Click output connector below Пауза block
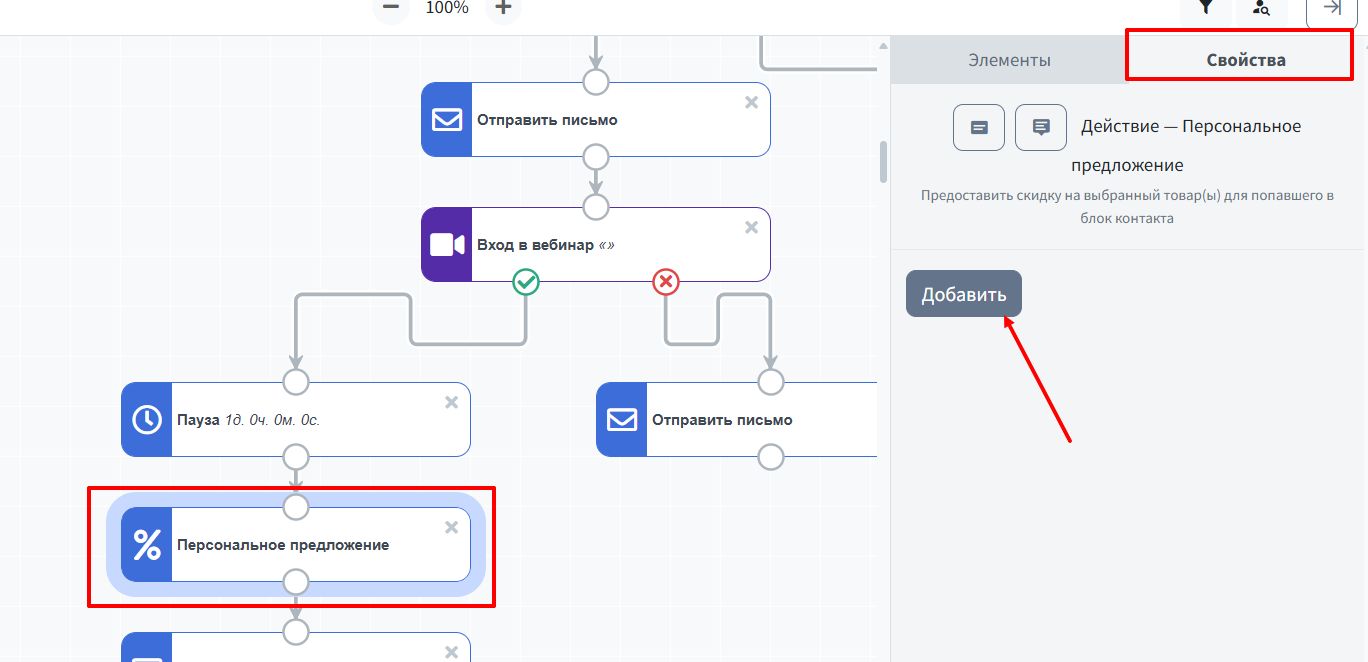This screenshot has height=662, width=1368. point(296,457)
